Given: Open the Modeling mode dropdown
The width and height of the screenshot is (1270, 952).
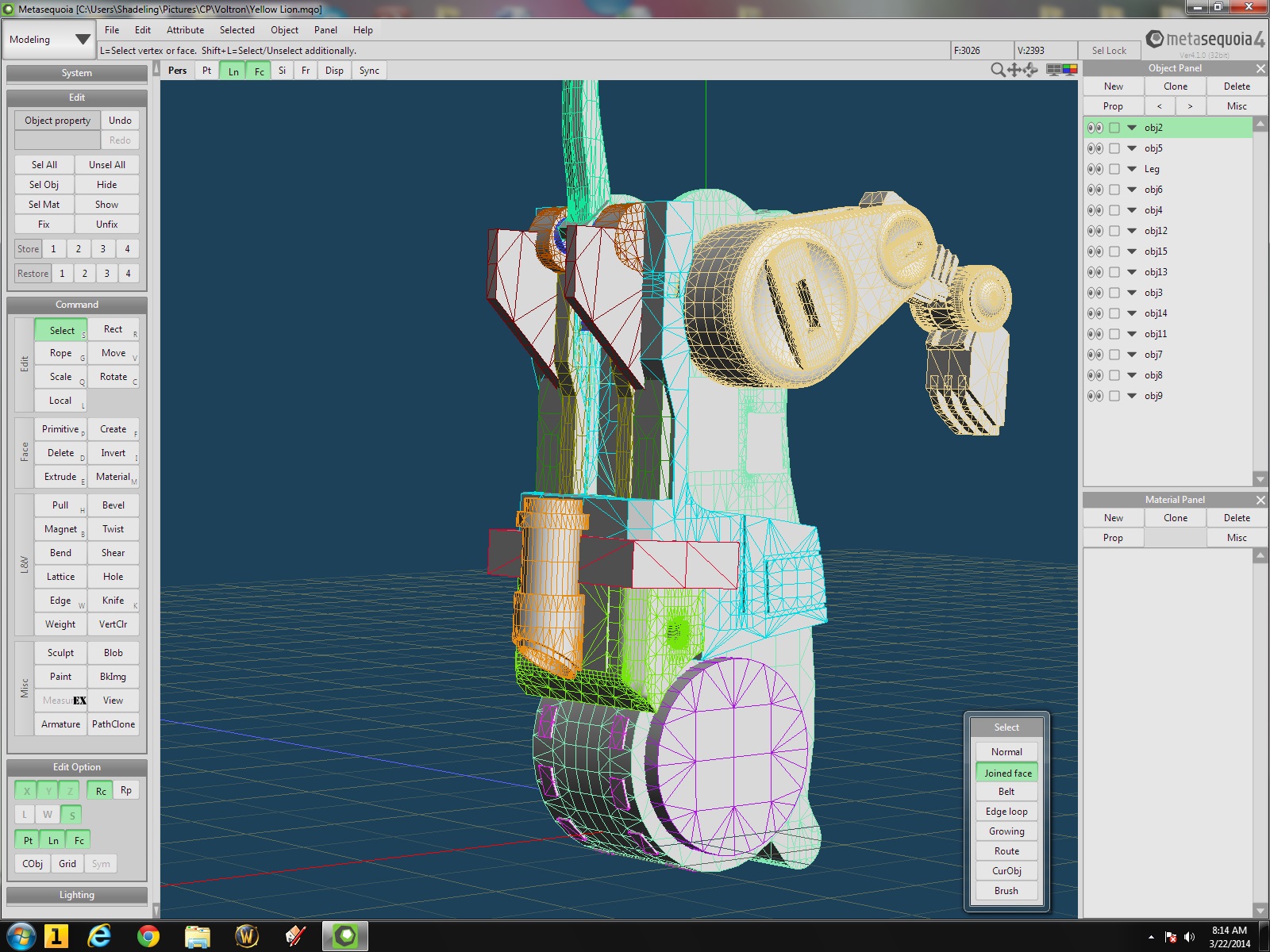Looking at the screenshot, I should 49,40.
